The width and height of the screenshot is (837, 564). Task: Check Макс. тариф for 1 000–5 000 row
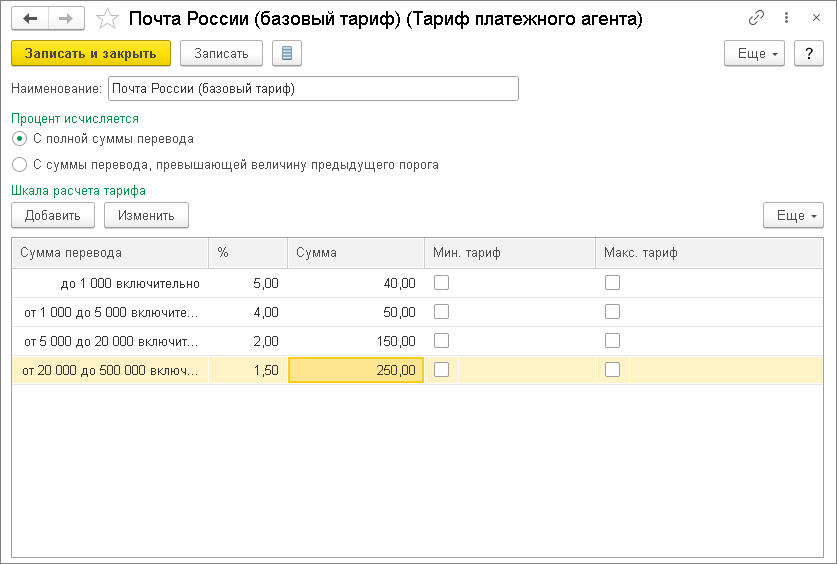coord(612,312)
